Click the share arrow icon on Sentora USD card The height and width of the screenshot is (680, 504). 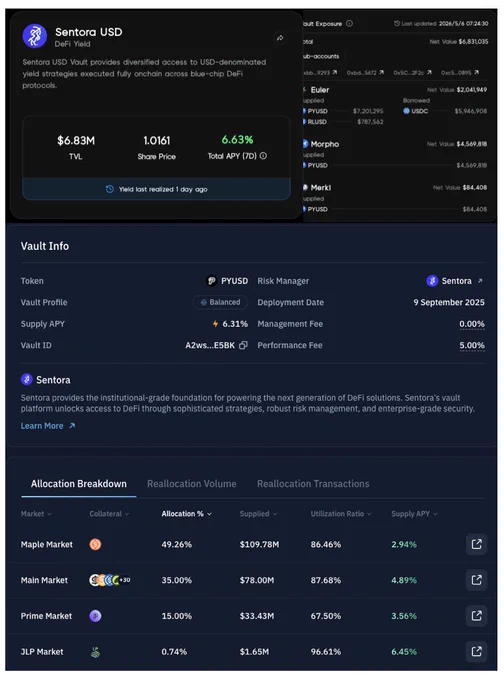click(x=280, y=38)
